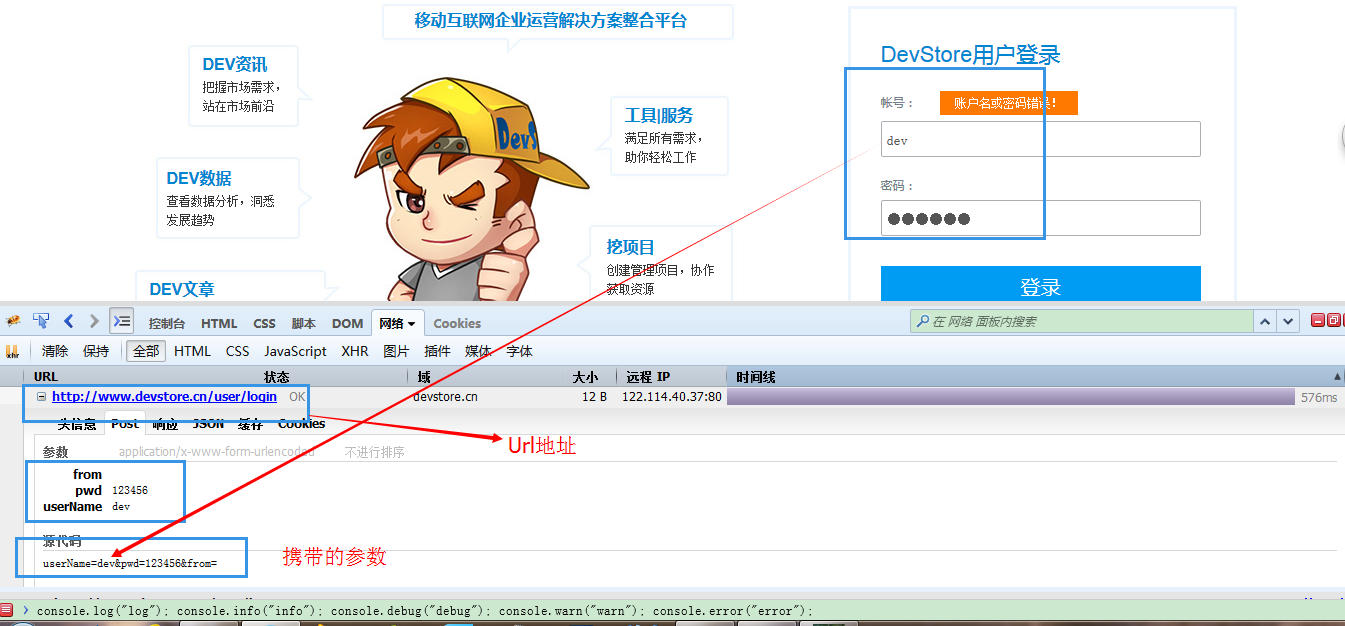1345x626 pixels.
Task: Click the red icon at console command line
Action: (x=6, y=610)
